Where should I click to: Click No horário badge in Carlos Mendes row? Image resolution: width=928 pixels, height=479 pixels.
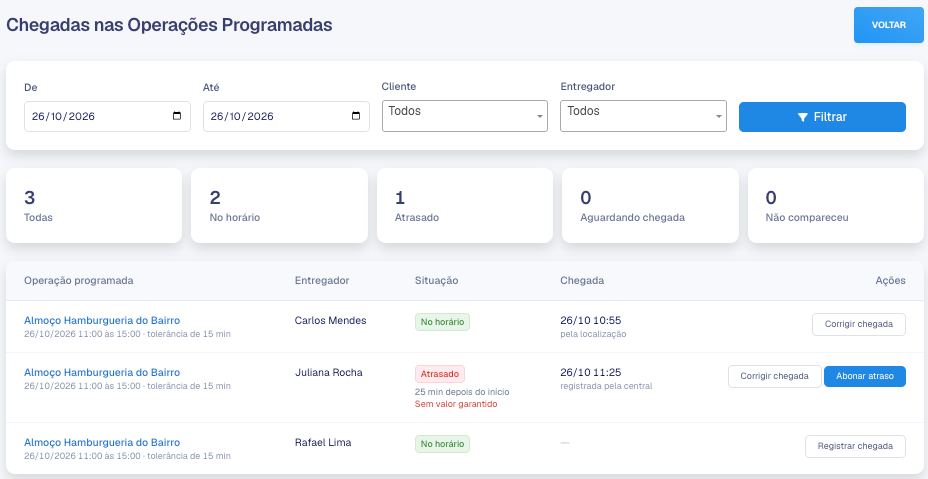pyautogui.click(x=442, y=322)
